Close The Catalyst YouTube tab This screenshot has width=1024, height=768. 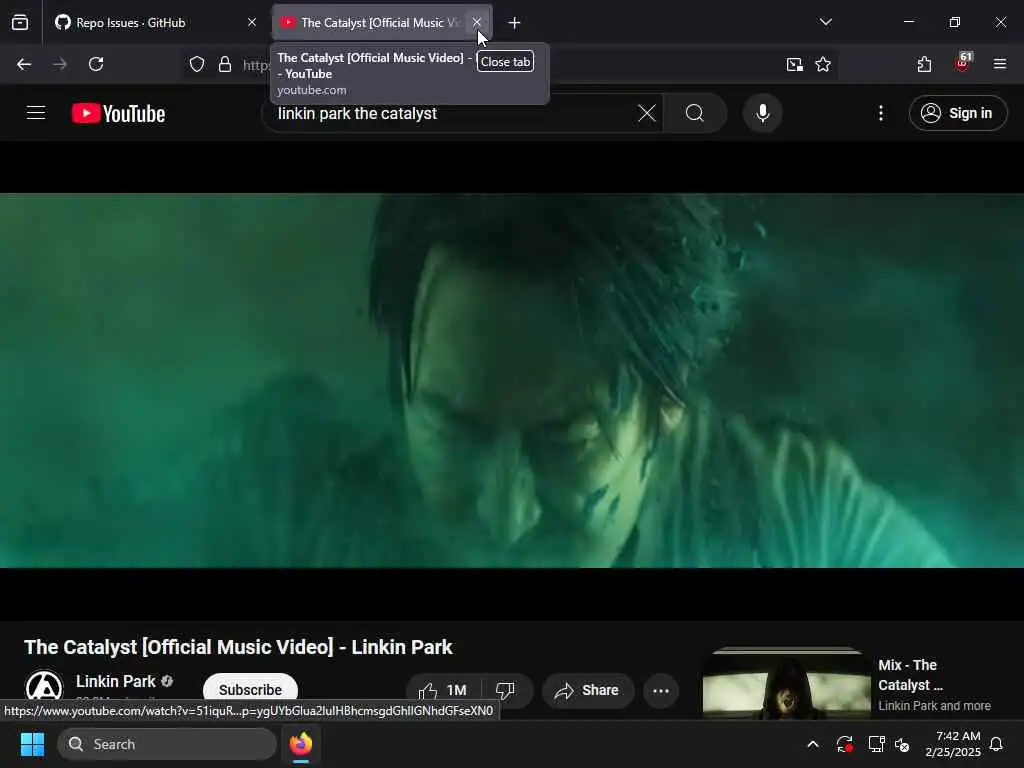477,22
